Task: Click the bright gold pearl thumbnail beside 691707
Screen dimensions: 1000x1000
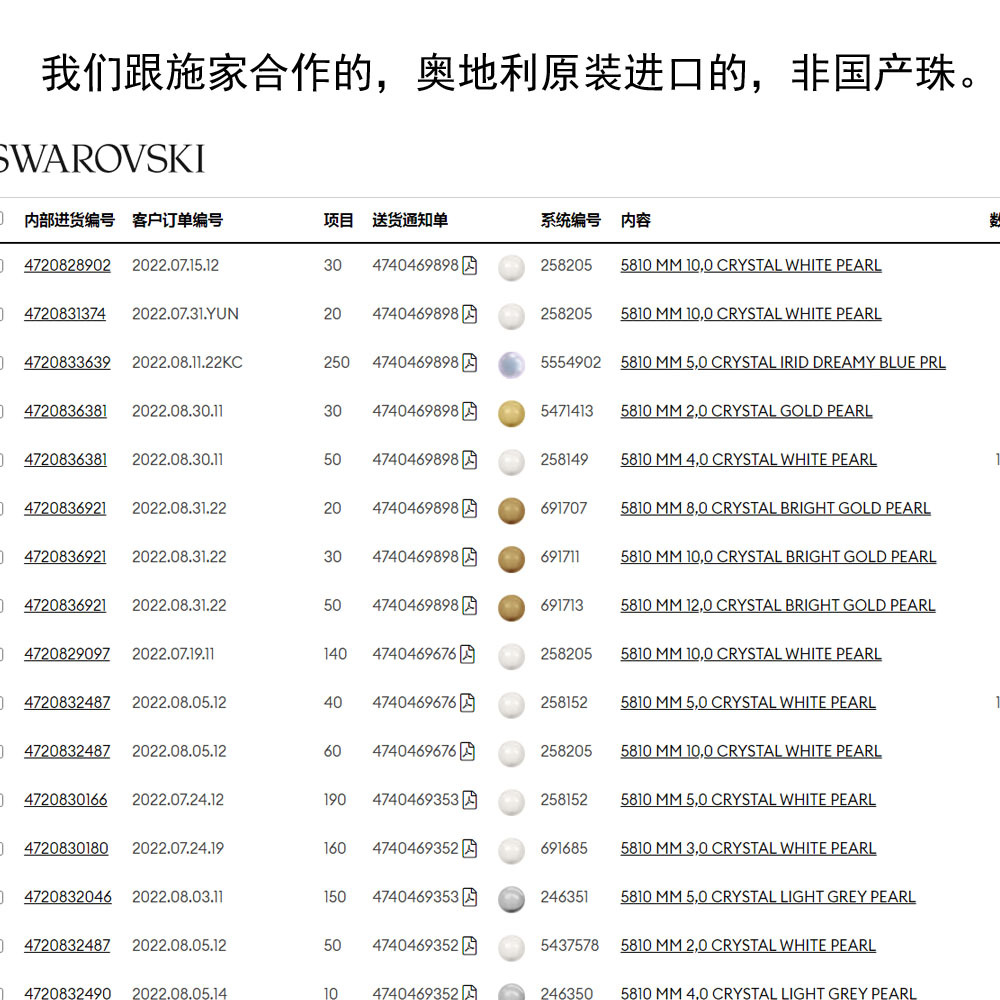Action: [511, 510]
